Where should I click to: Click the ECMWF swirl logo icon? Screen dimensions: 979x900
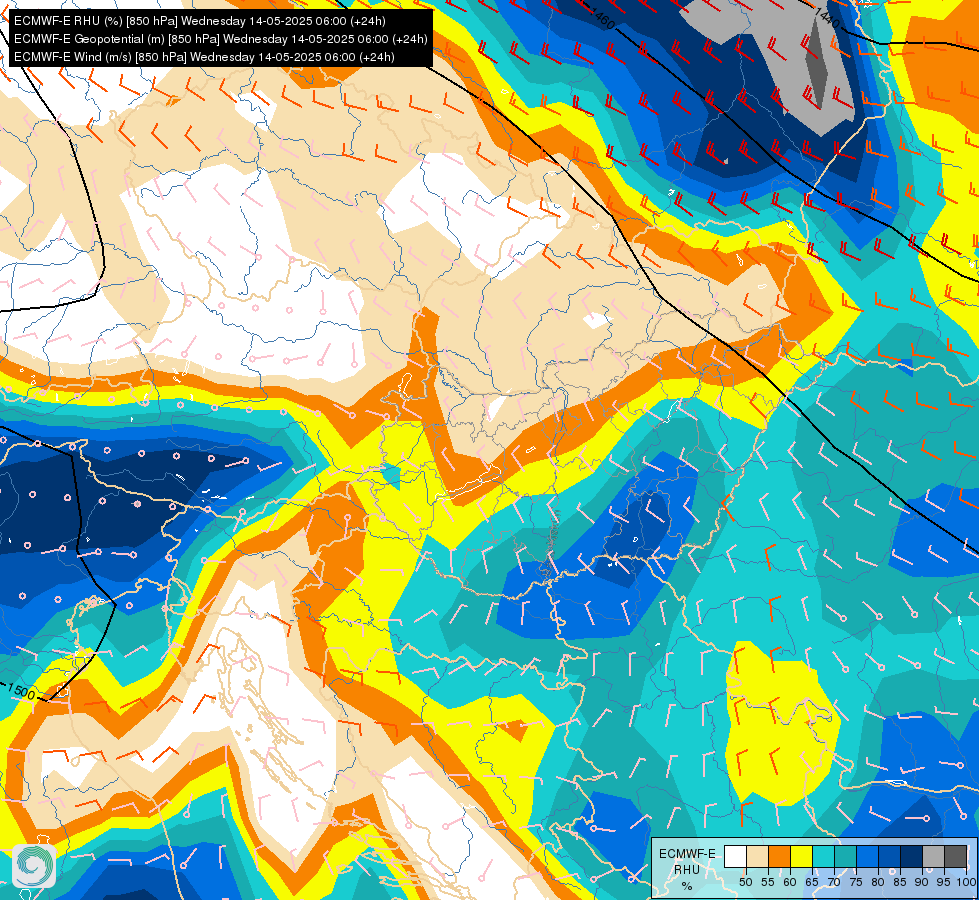tap(34, 866)
